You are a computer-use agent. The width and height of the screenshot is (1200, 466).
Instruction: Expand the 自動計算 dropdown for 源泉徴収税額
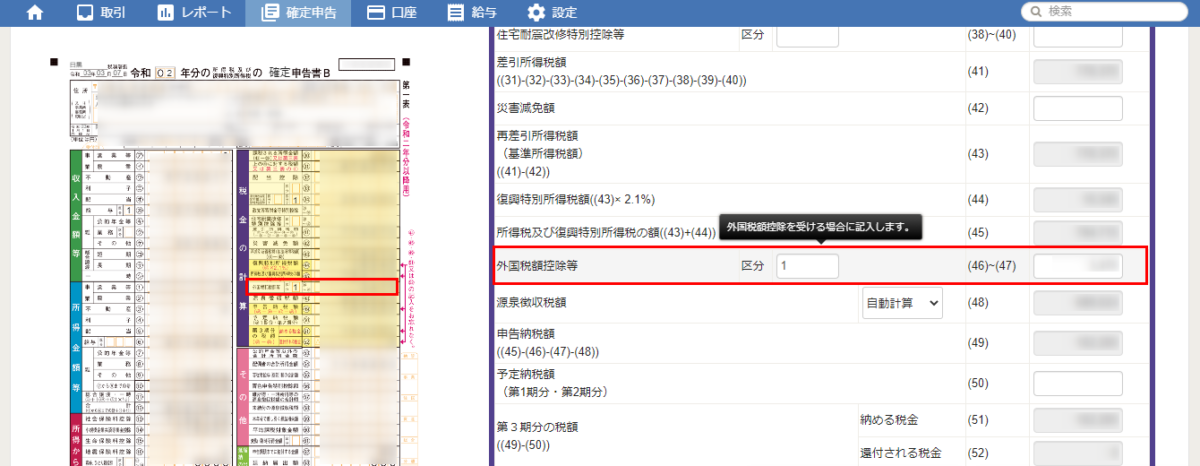(902, 302)
